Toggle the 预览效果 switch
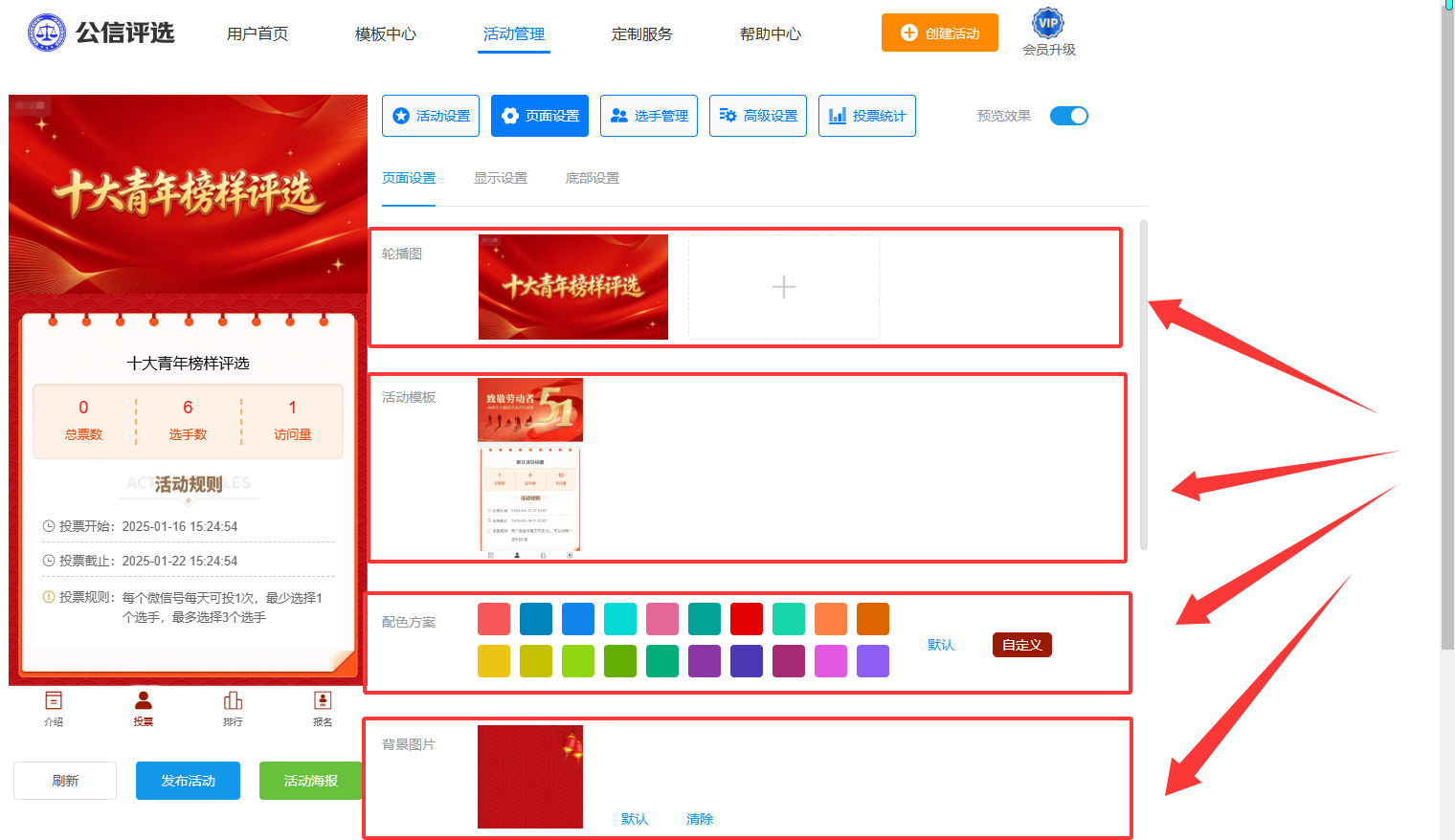 click(x=1069, y=116)
